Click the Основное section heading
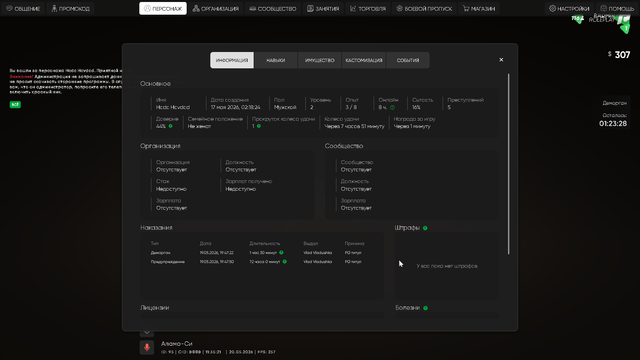This screenshot has width=640, height=360. [x=155, y=84]
